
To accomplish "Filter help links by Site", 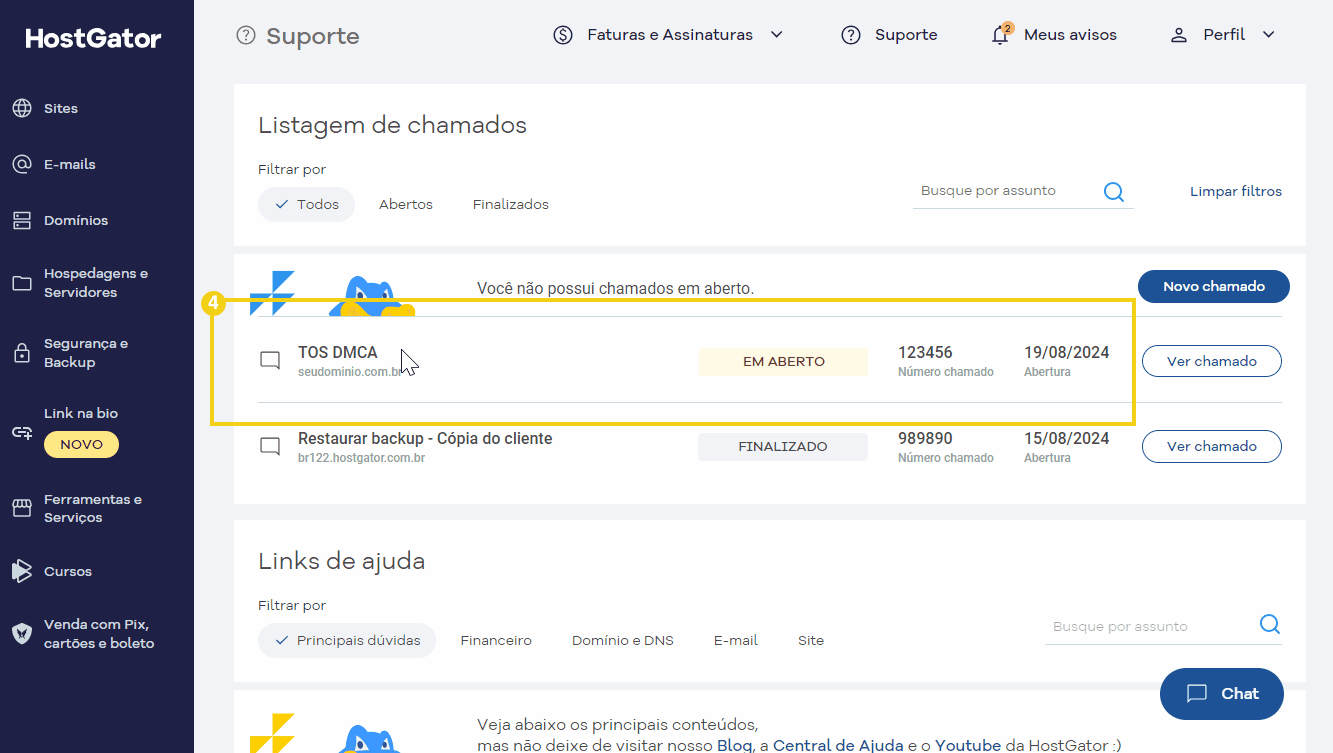I will [x=811, y=640].
